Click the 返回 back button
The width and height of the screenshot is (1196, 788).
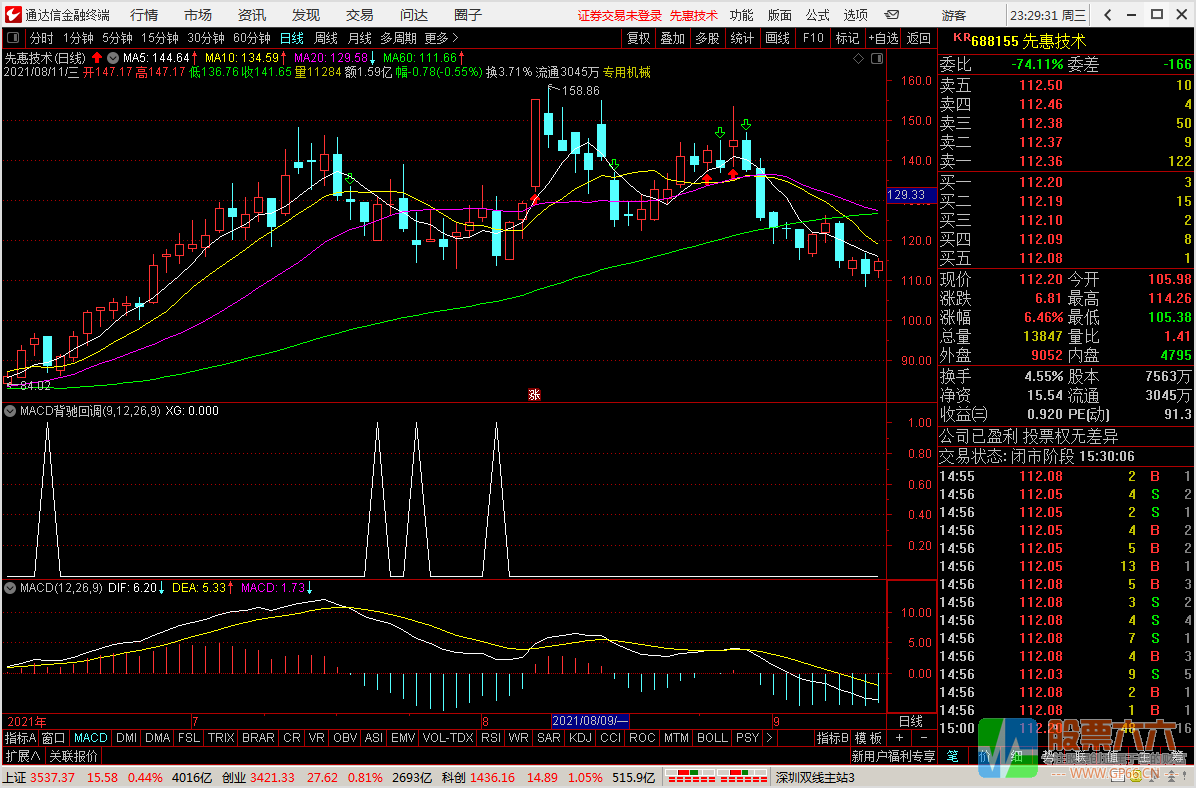pos(918,37)
